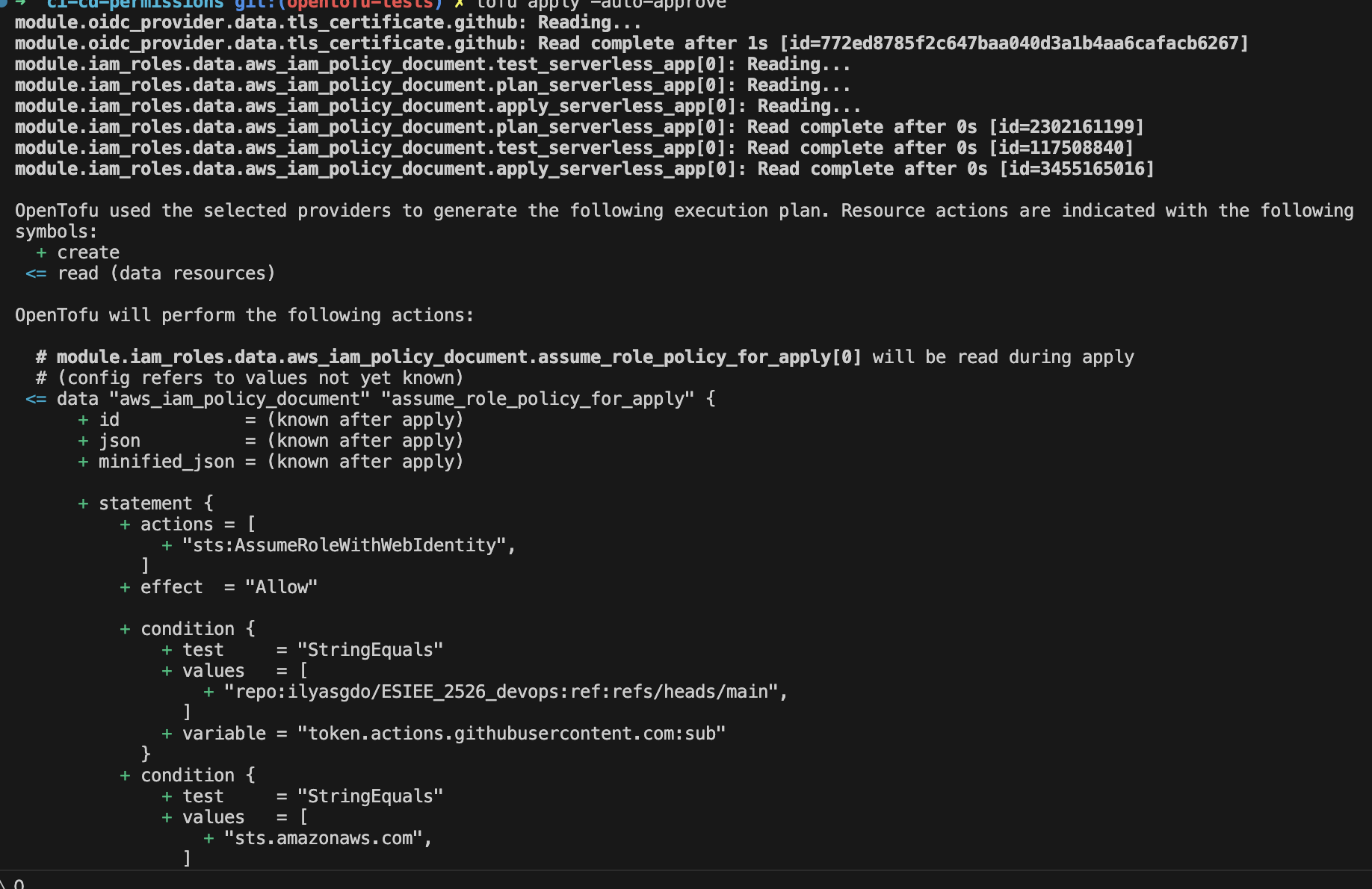Image resolution: width=1372 pixels, height=889 pixels.
Task: Click the "sts:AssumeRoleWithWebIdentity" action string
Action: point(344,546)
